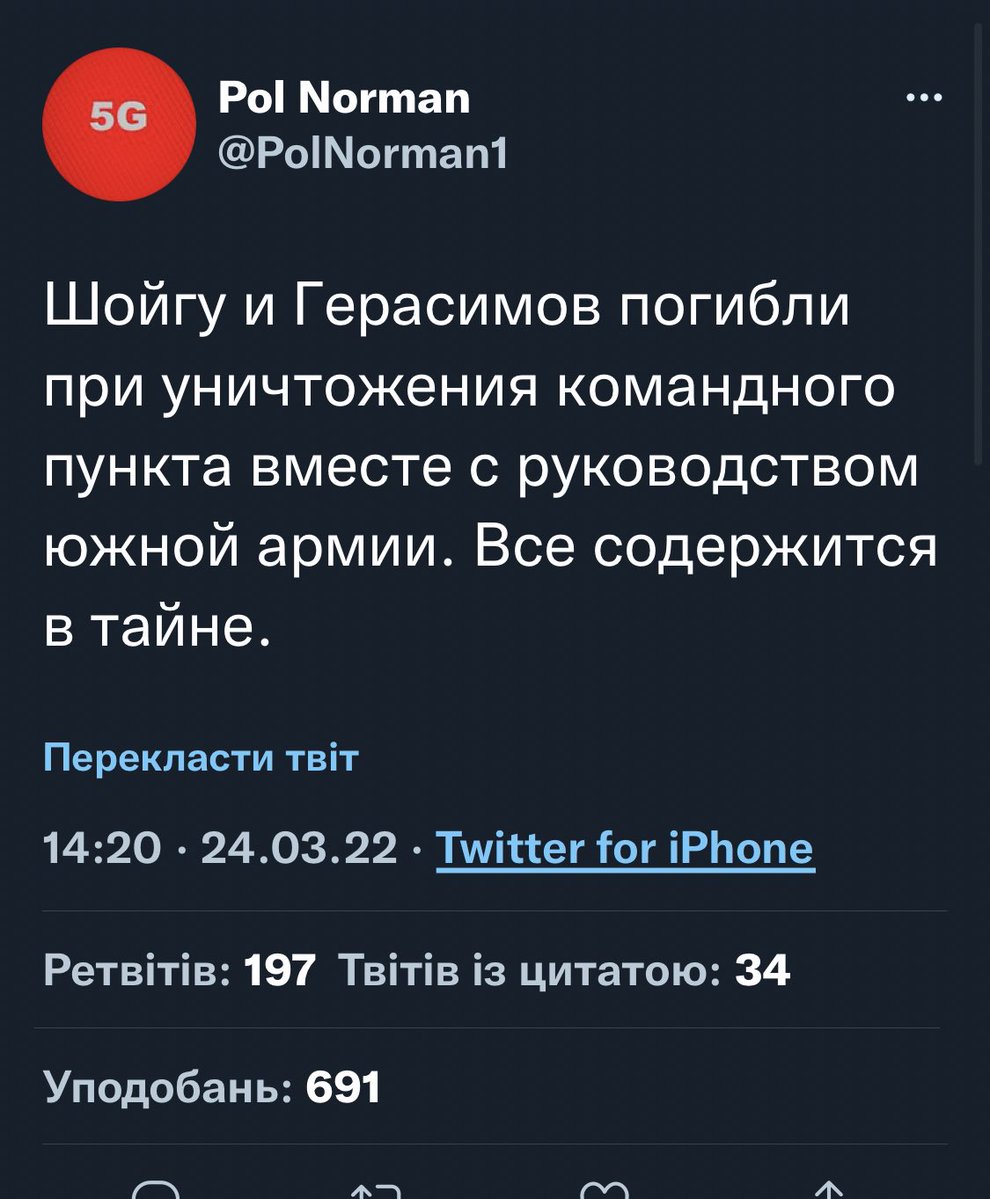Image resolution: width=990 pixels, height=1199 pixels.
Task: Show the Твітів із цитатою: 34 list
Action: (x=565, y=969)
